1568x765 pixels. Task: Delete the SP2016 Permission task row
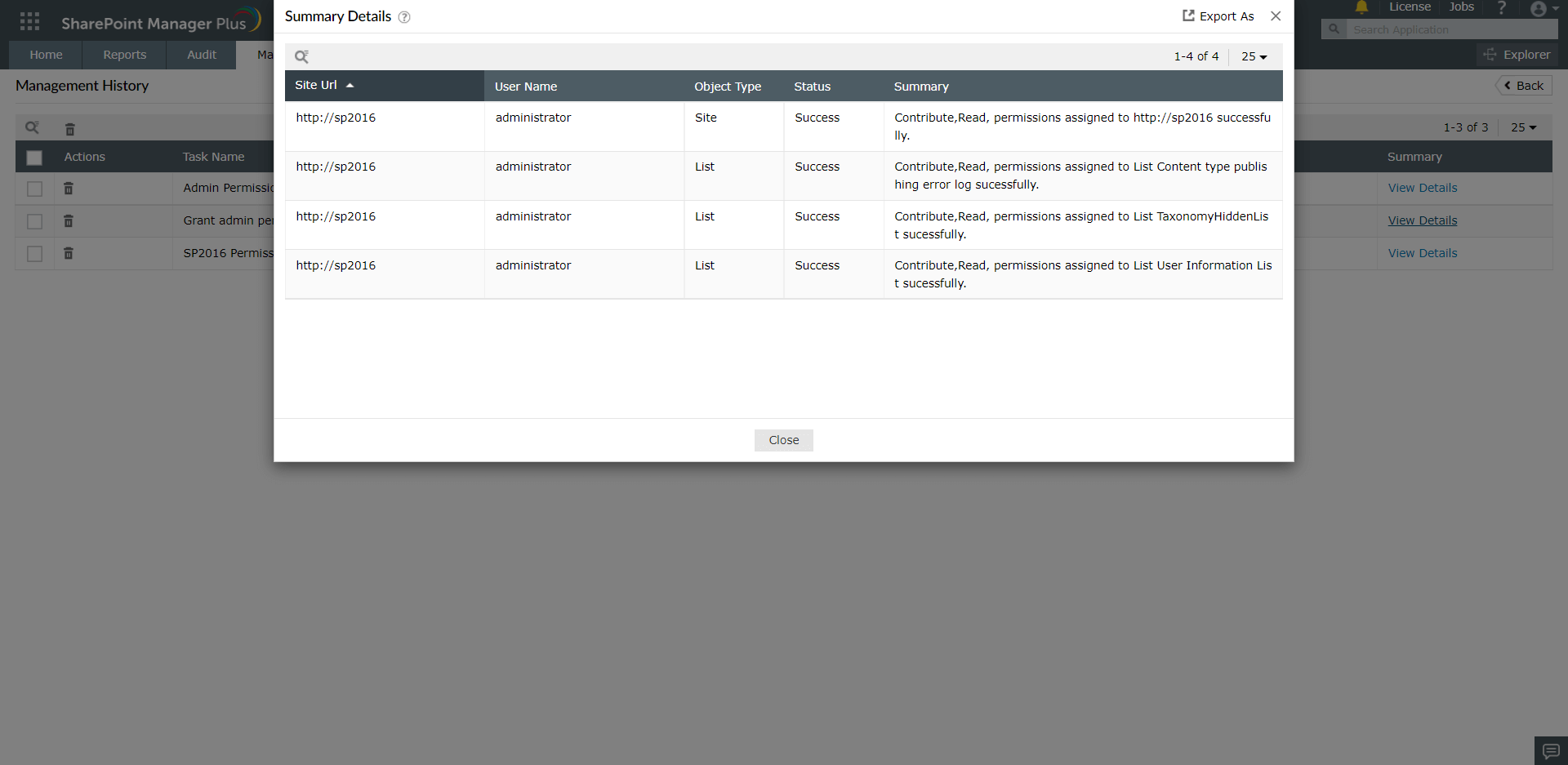69,254
